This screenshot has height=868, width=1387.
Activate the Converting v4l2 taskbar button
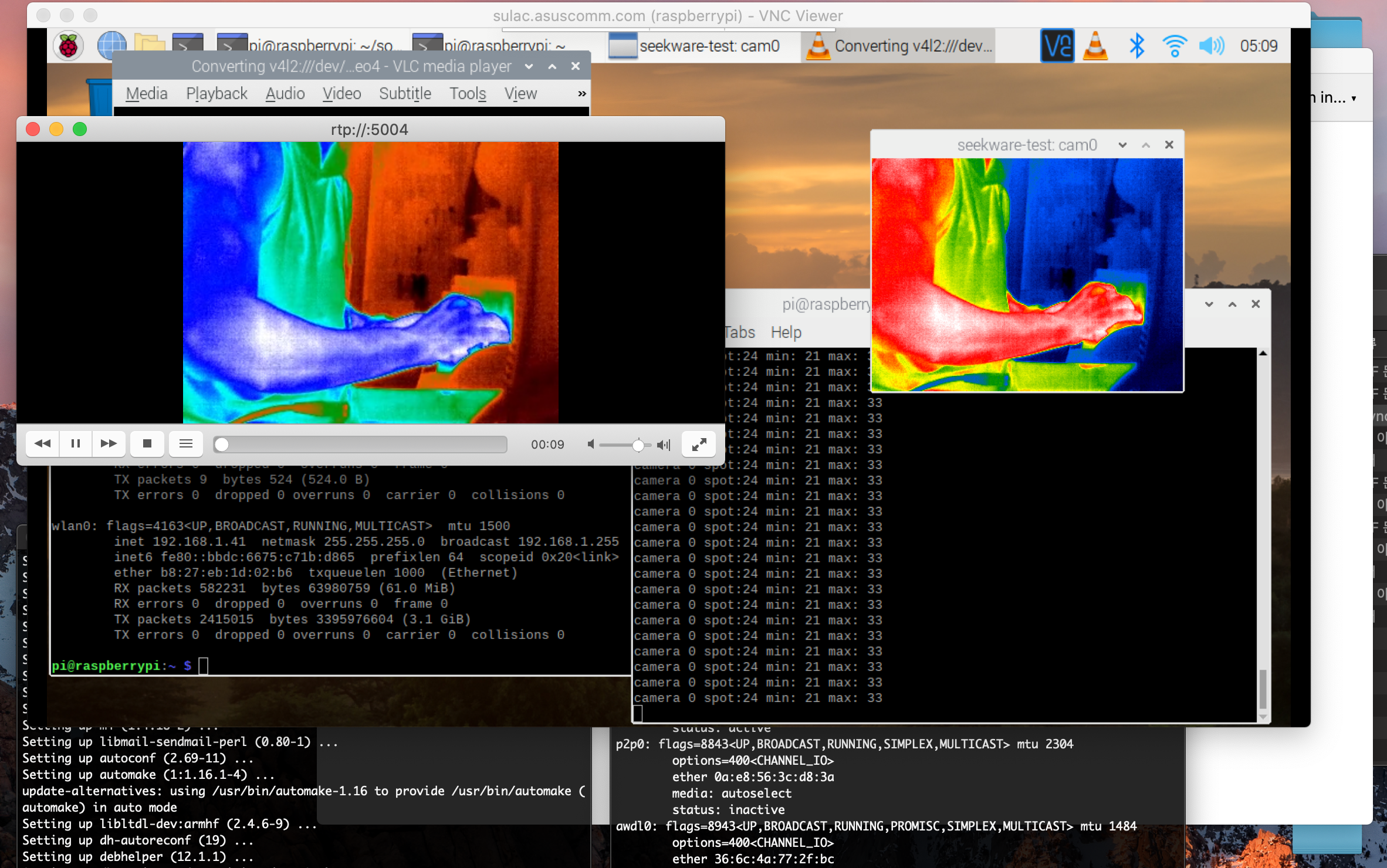(899, 46)
